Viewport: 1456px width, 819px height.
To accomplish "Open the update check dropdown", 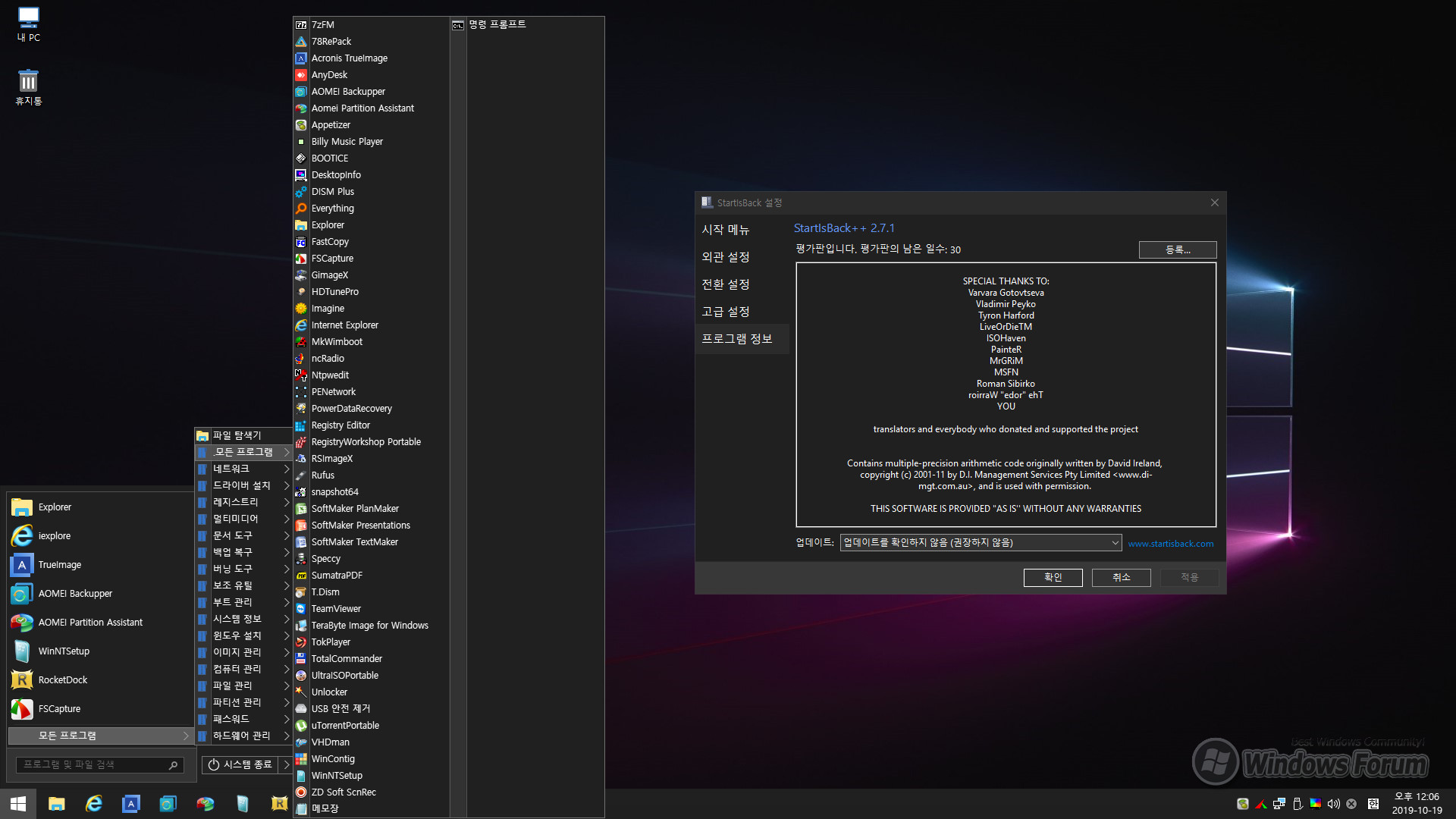I will 981,542.
